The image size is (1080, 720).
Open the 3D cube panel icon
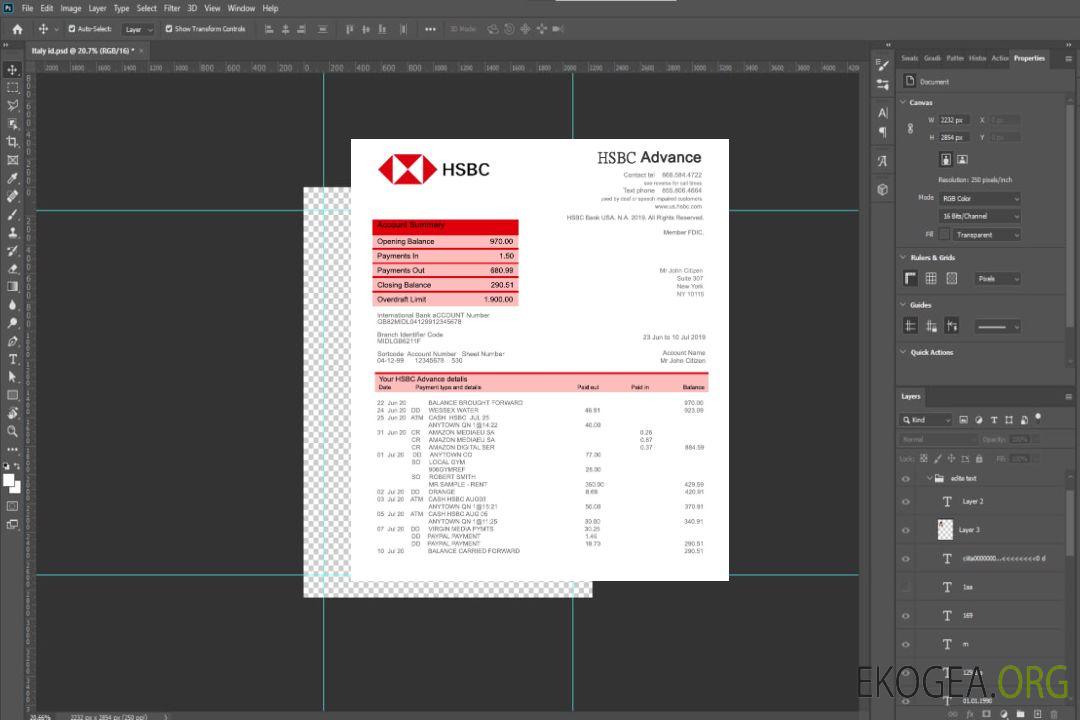(882, 189)
